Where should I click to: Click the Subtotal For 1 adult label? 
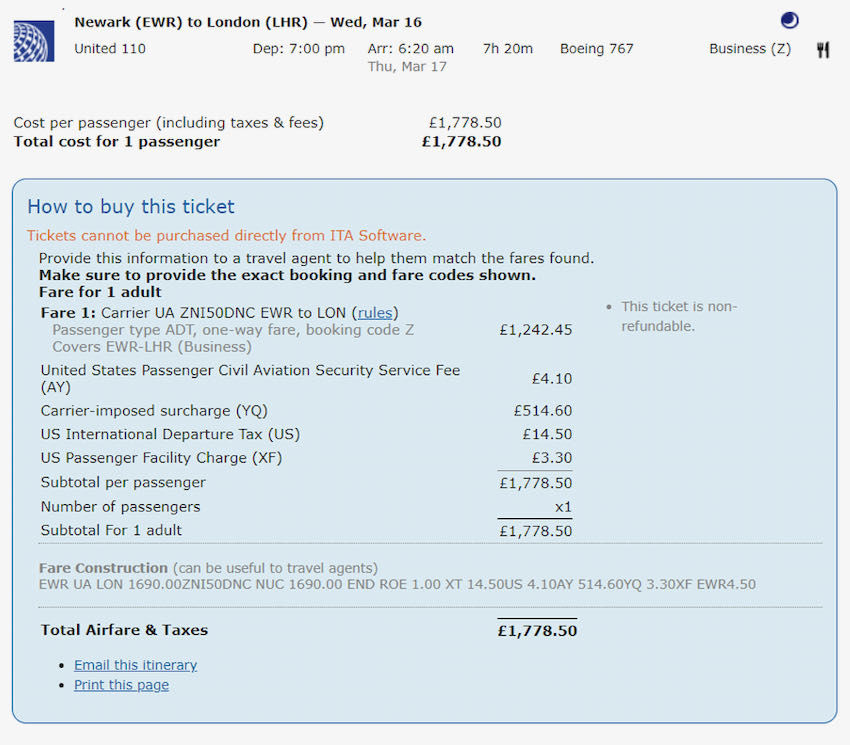111,530
